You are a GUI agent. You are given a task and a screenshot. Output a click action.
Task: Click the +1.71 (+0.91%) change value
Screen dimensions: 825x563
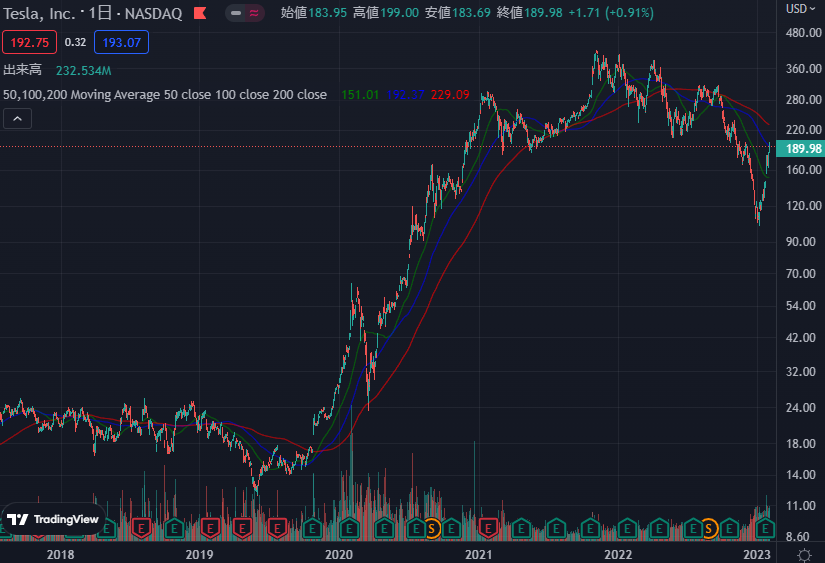click(611, 13)
